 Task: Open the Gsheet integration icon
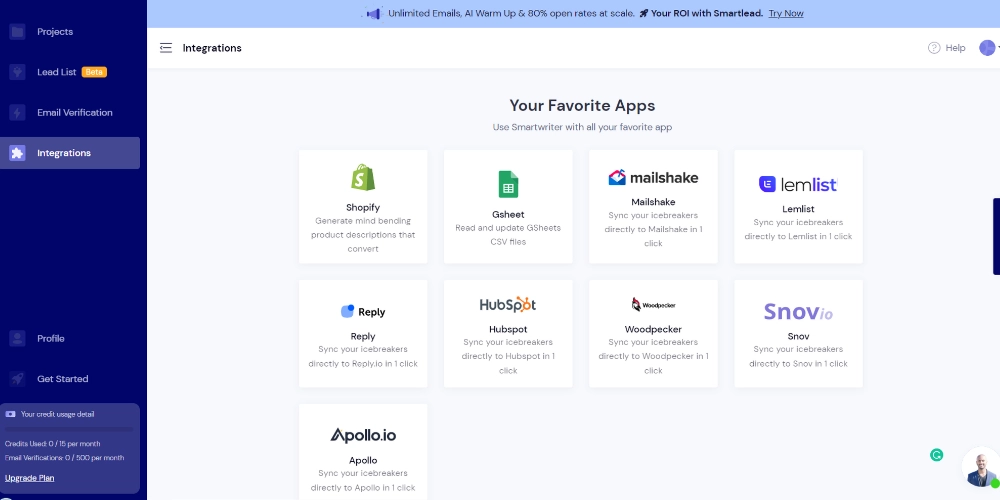[508, 184]
